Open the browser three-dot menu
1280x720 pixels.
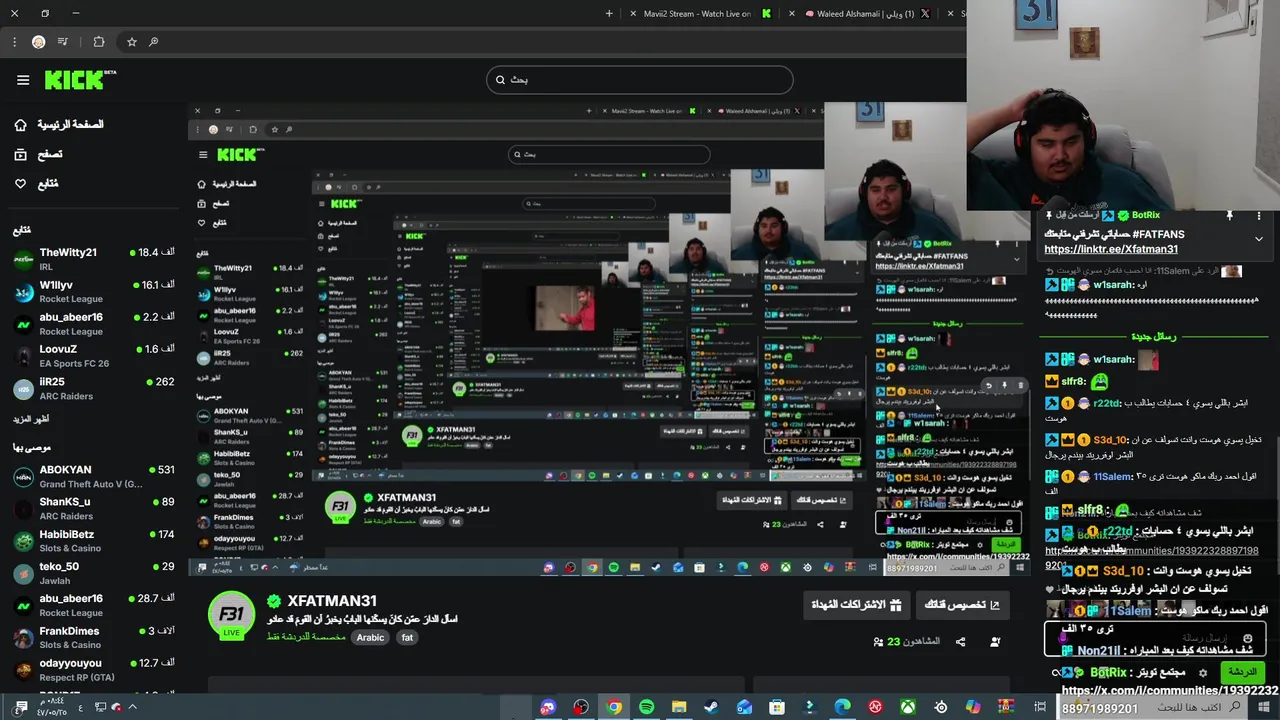tap(14, 42)
